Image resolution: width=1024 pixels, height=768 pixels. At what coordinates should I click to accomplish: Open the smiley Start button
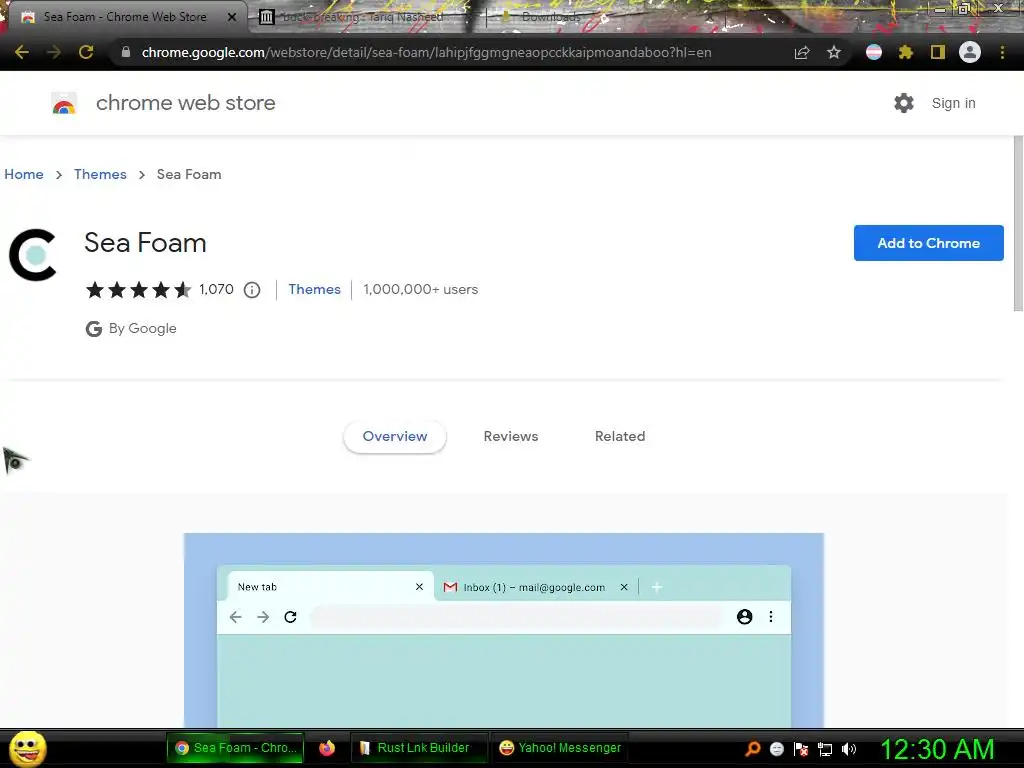coord(27,748)
